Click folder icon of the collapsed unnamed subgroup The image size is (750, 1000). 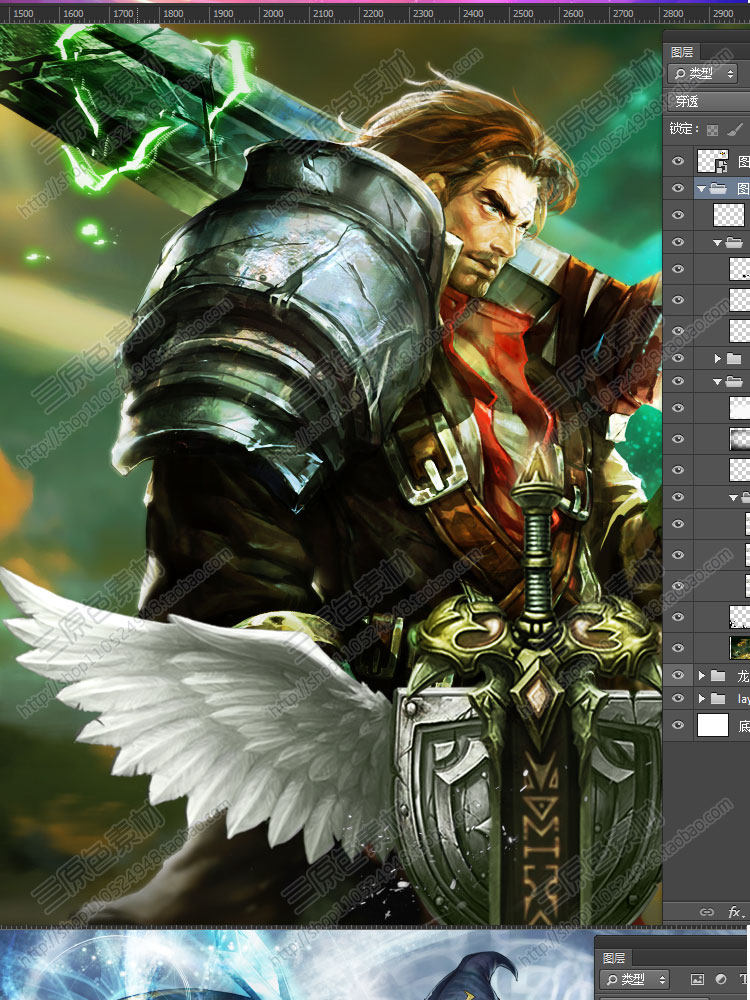click(733, 358)
